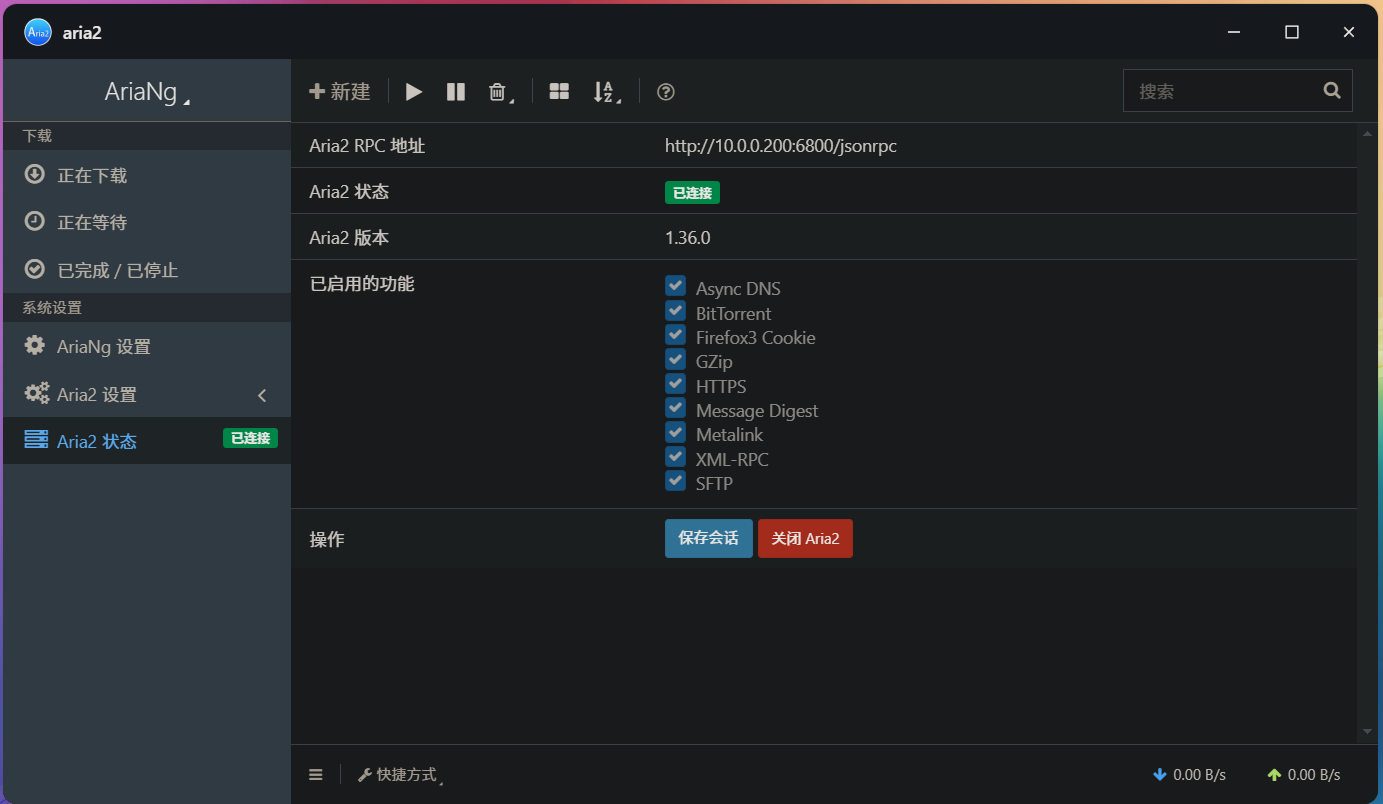The height and width of the screenshot is (804, 1383).
Task: Click the single gear icon for AriaNg 设置
Action: point(35,345)
